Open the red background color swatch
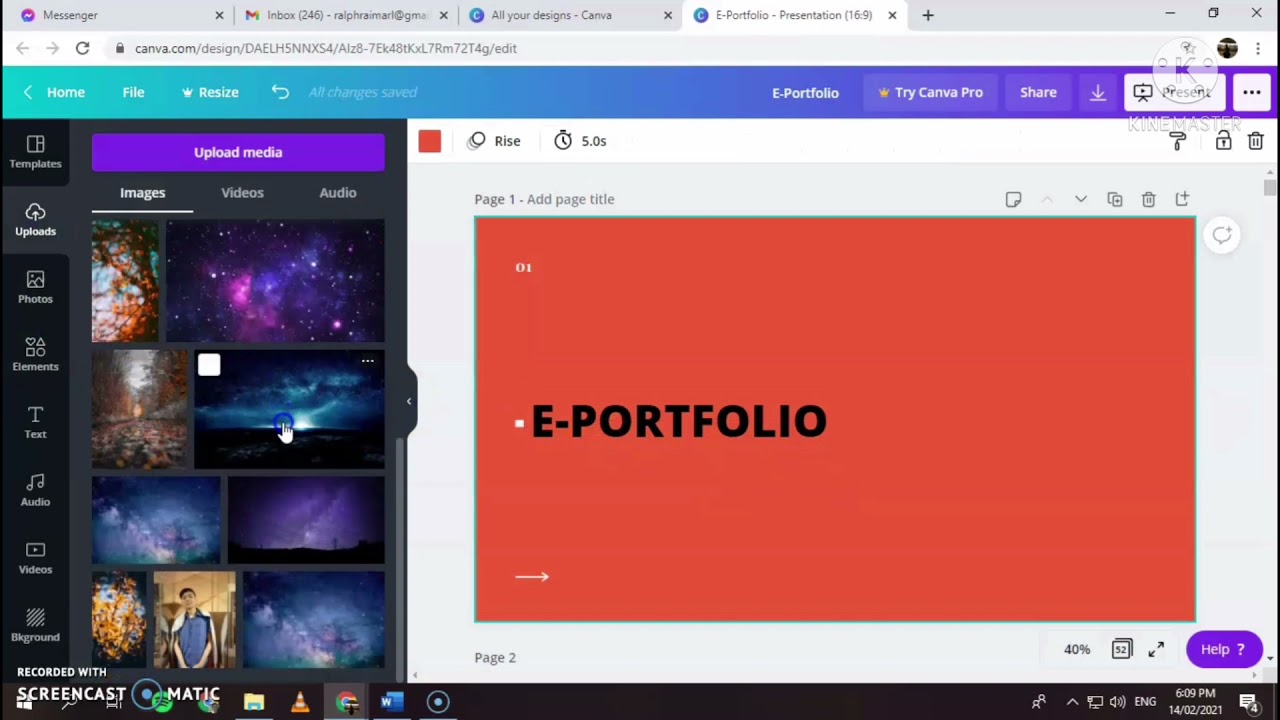The width and height of the screenshot is (1280, 720). click(429, 141)
